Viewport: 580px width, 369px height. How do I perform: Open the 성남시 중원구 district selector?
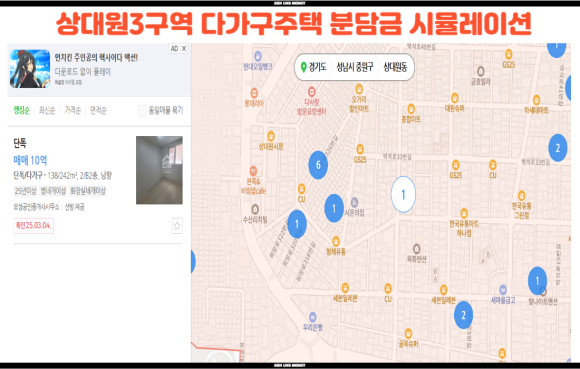355,67
